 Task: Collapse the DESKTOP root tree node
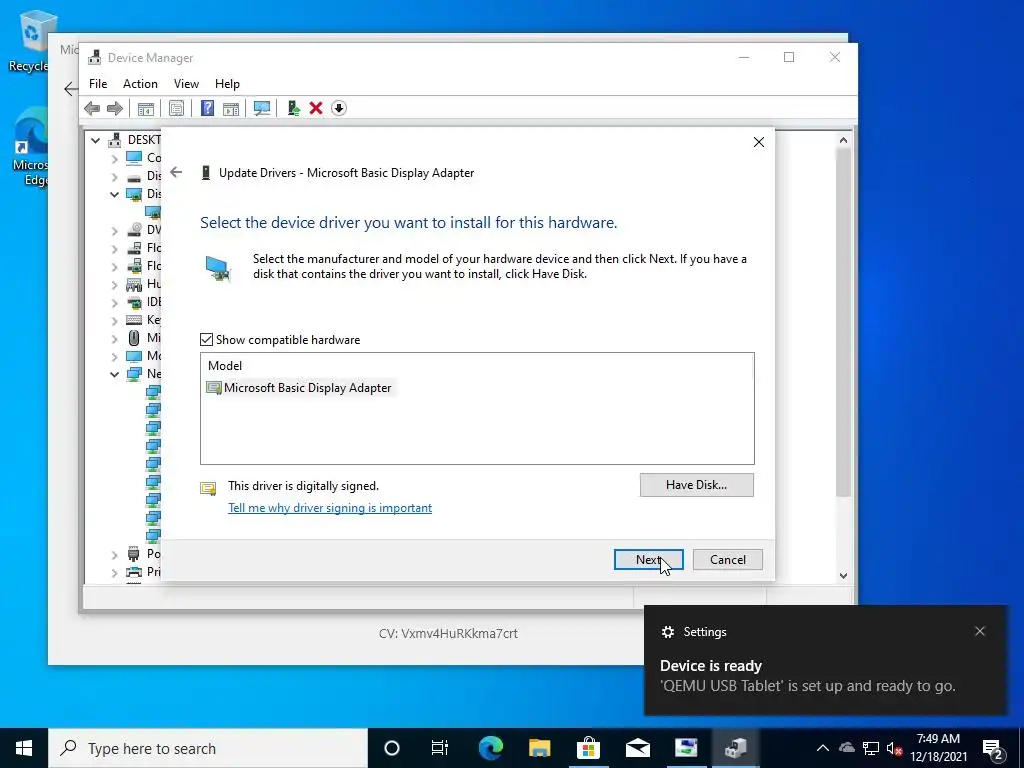(x=95, y=140)
